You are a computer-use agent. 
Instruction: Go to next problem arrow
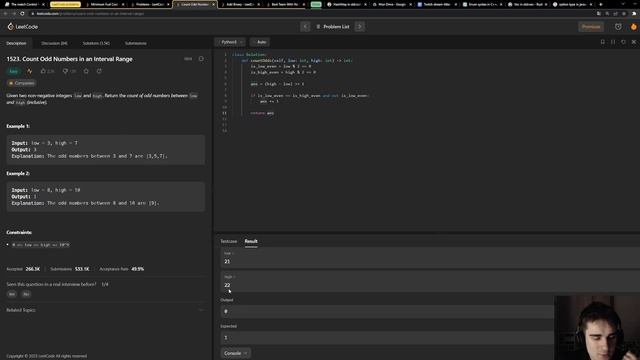[360, 27]
